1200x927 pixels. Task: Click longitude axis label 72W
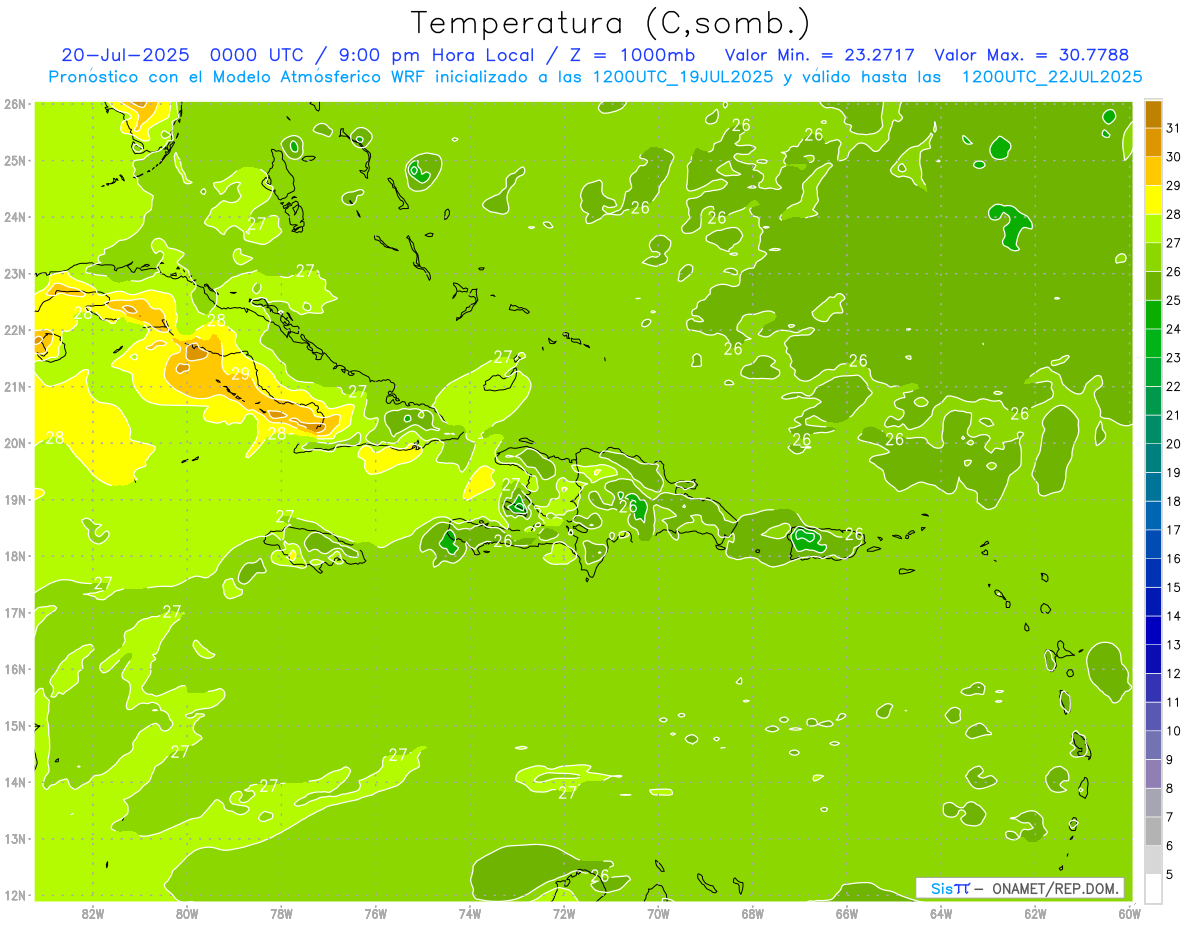564,914
